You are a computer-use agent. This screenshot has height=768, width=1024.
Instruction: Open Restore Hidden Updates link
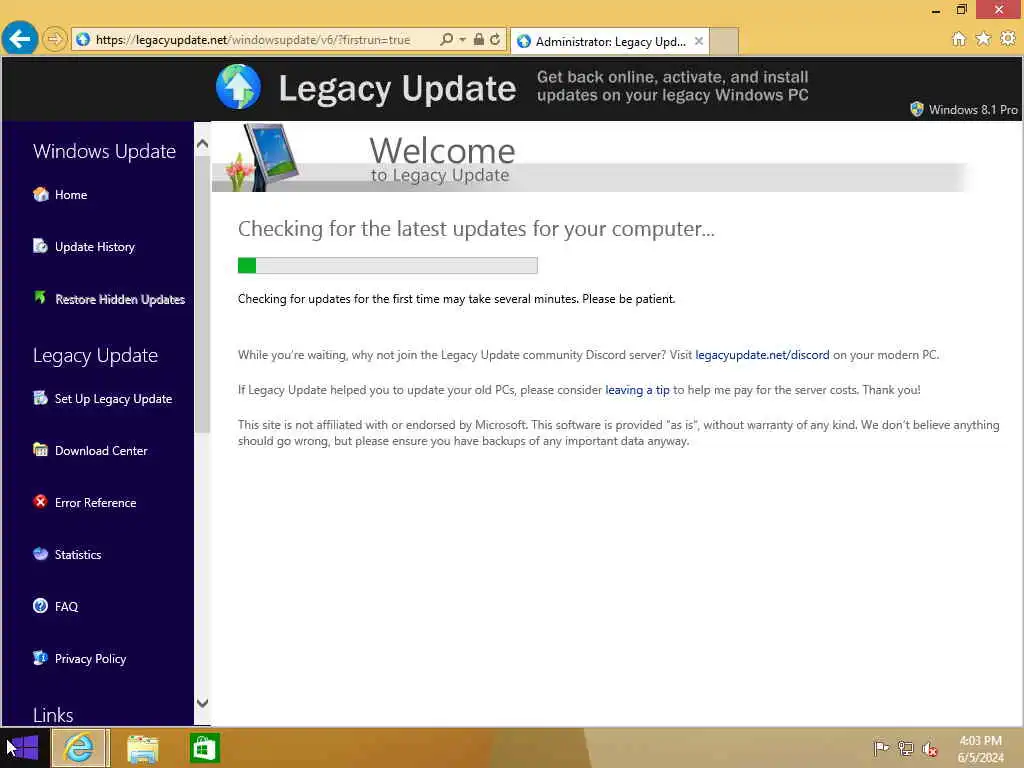pyautogui.click(x=120, y=299)
